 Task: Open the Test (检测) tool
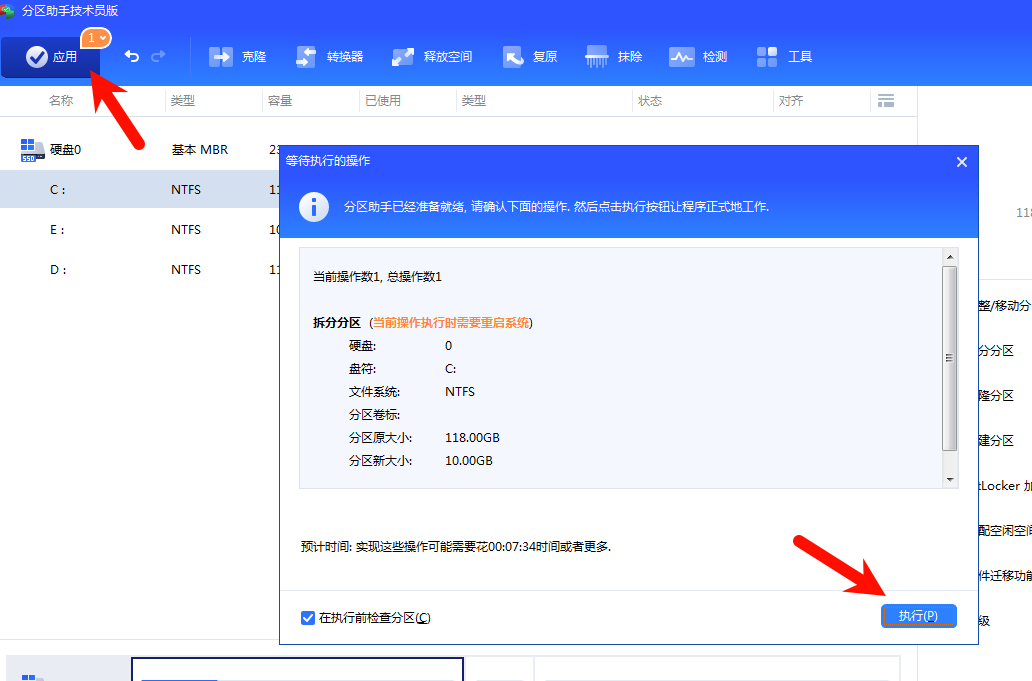(x=698, y=57)
